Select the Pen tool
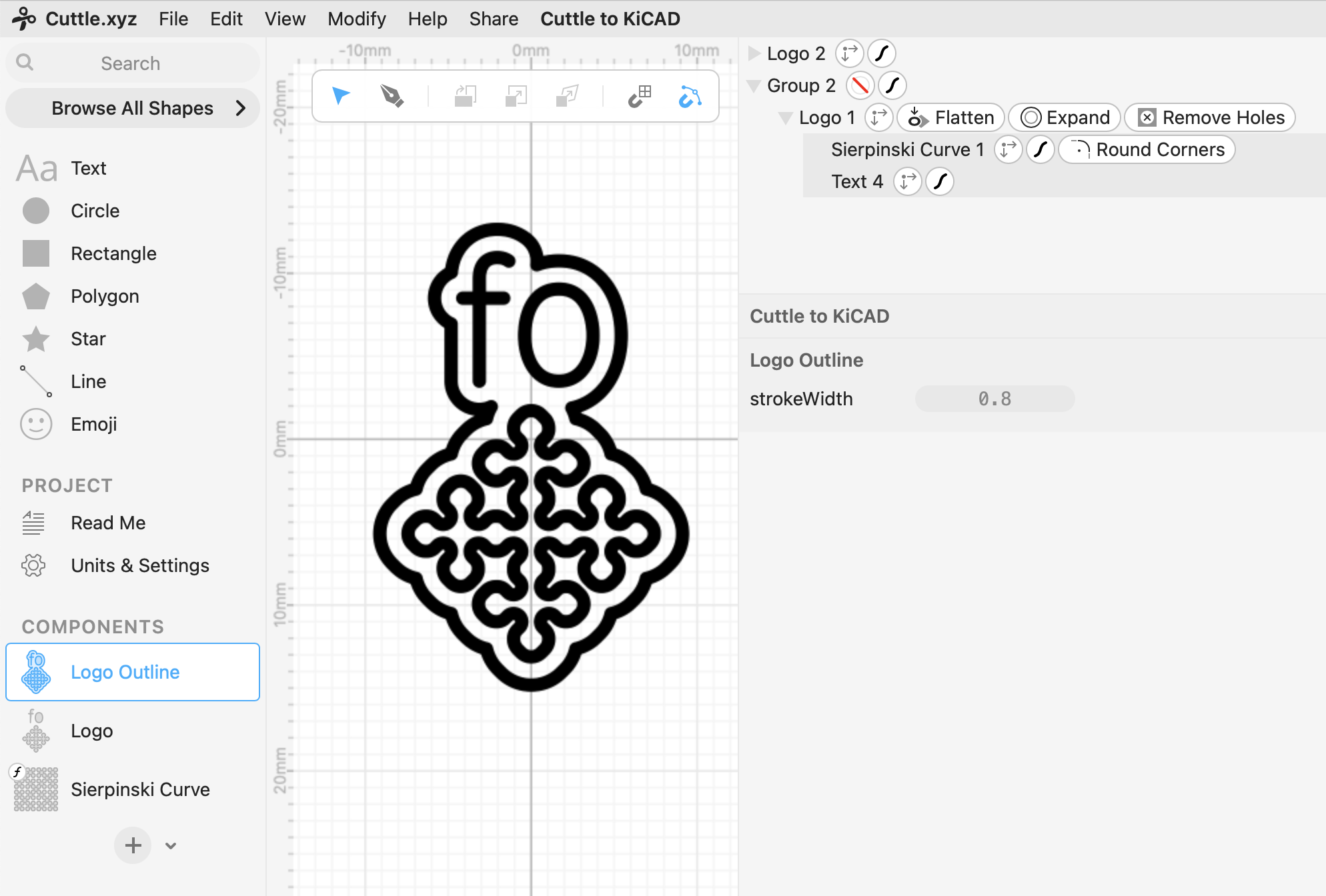 click(392, 96)
